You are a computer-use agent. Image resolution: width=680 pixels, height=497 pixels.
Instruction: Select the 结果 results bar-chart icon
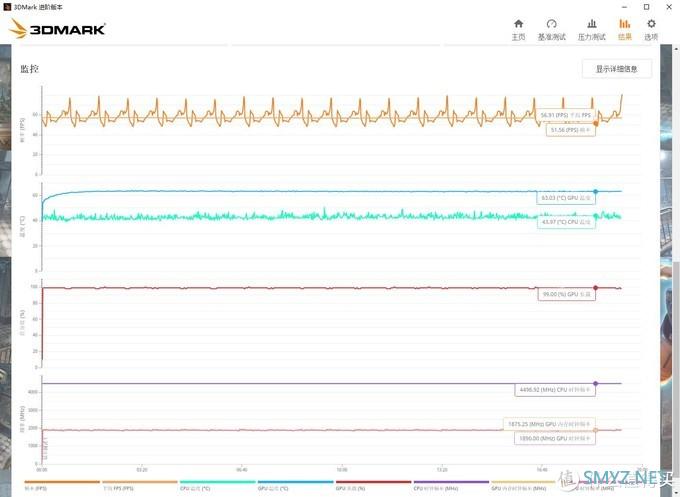(x=624, y=24)
